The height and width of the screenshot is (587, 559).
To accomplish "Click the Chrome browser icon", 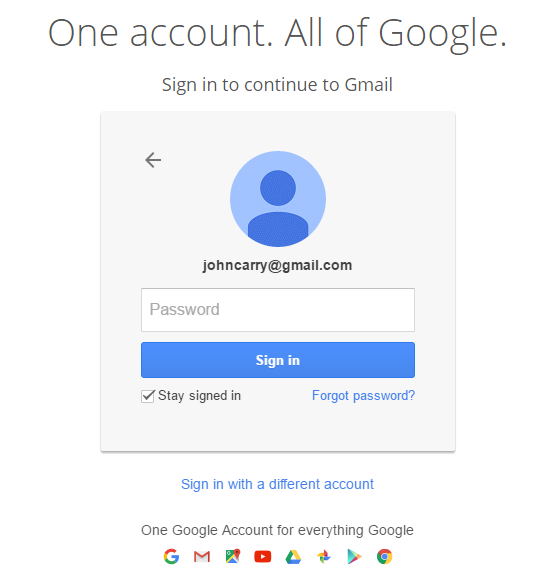I will click(x=385, y=557).
